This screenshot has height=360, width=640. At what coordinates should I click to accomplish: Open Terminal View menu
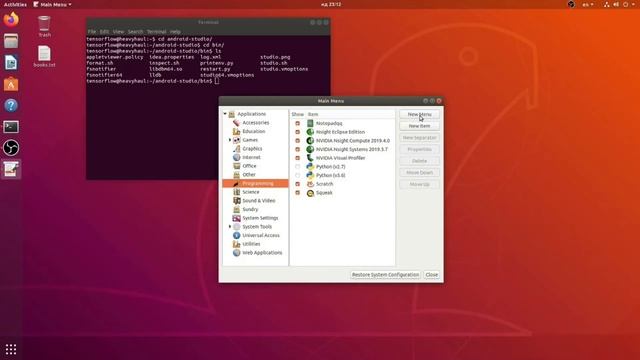point(118,31)
